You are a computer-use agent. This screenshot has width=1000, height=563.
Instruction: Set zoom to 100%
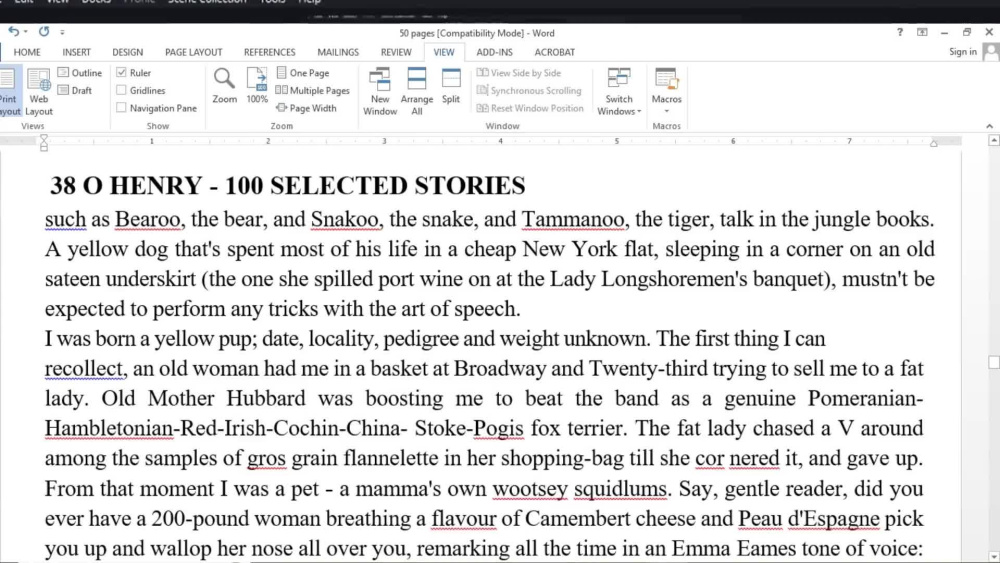pyautogui.click(x=257, y=85)
